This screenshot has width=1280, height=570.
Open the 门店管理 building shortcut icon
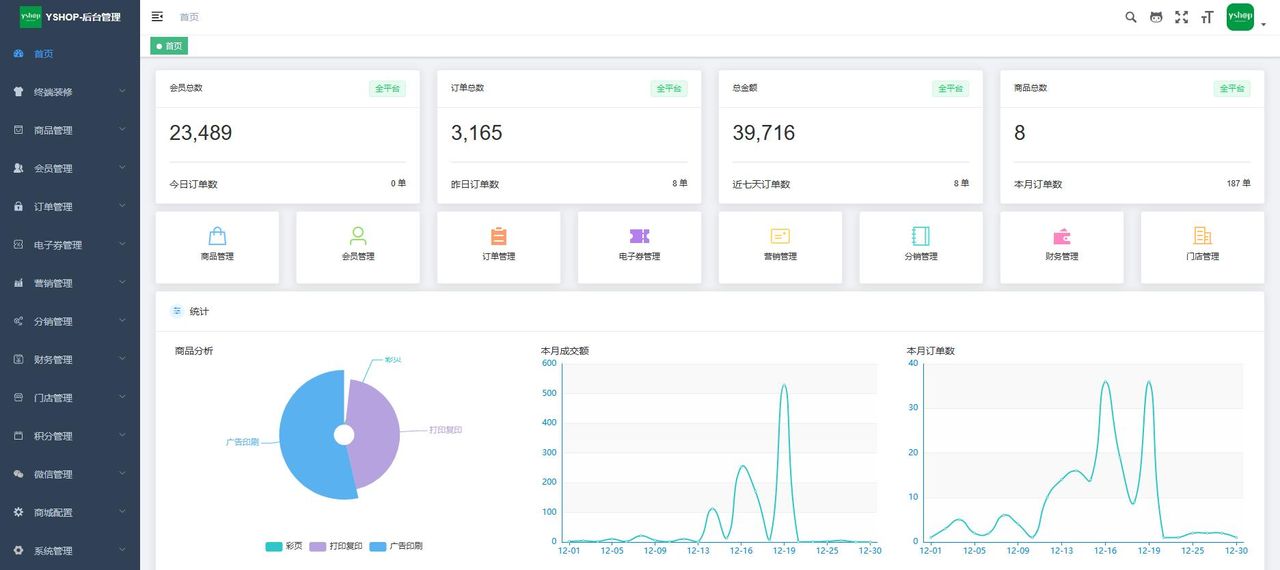coord(1202,236)
